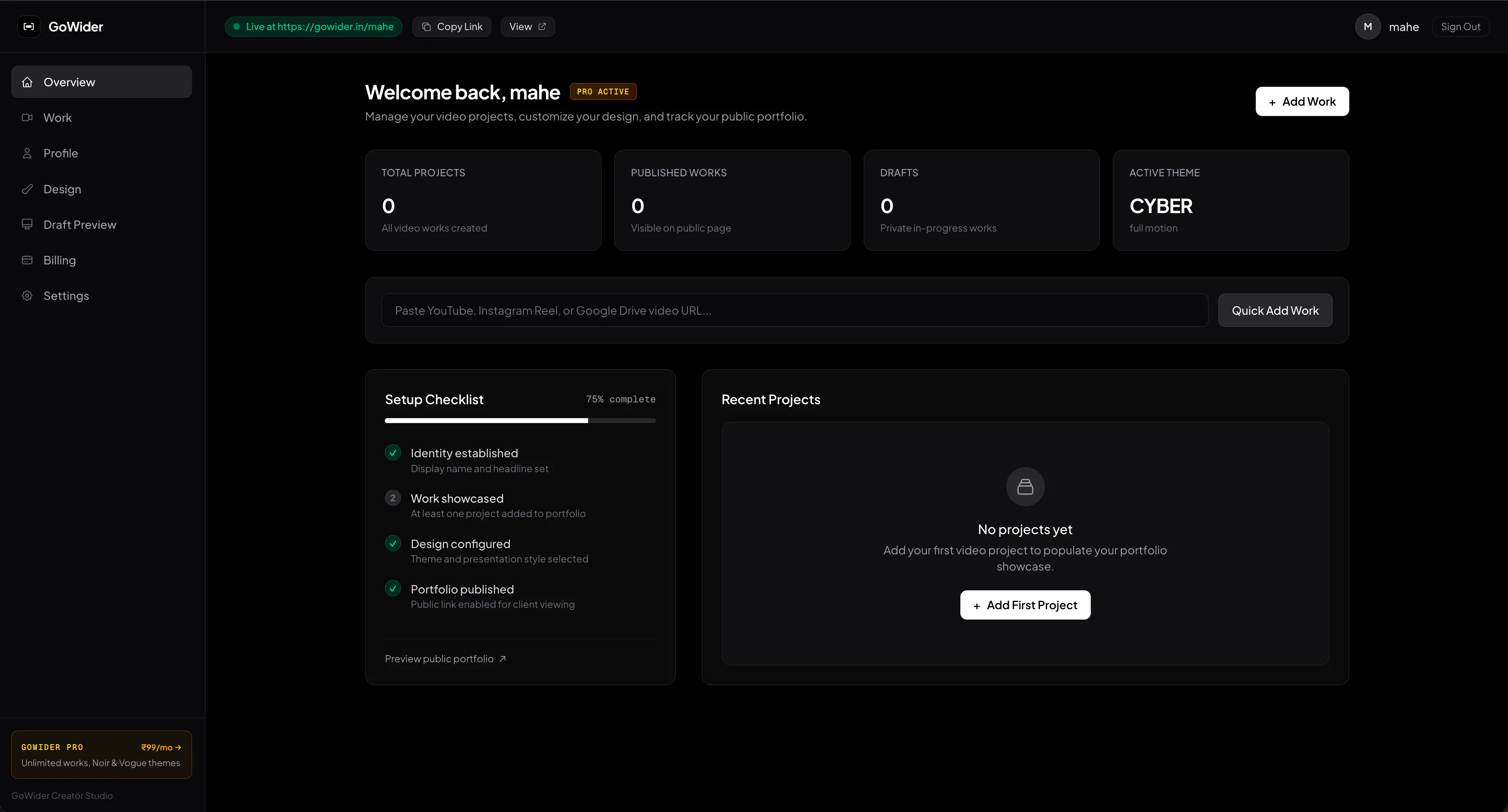Click the empty projects box icon
Image resolution: width=1508 pixels, height=812 pixels.
(1025, 486)
